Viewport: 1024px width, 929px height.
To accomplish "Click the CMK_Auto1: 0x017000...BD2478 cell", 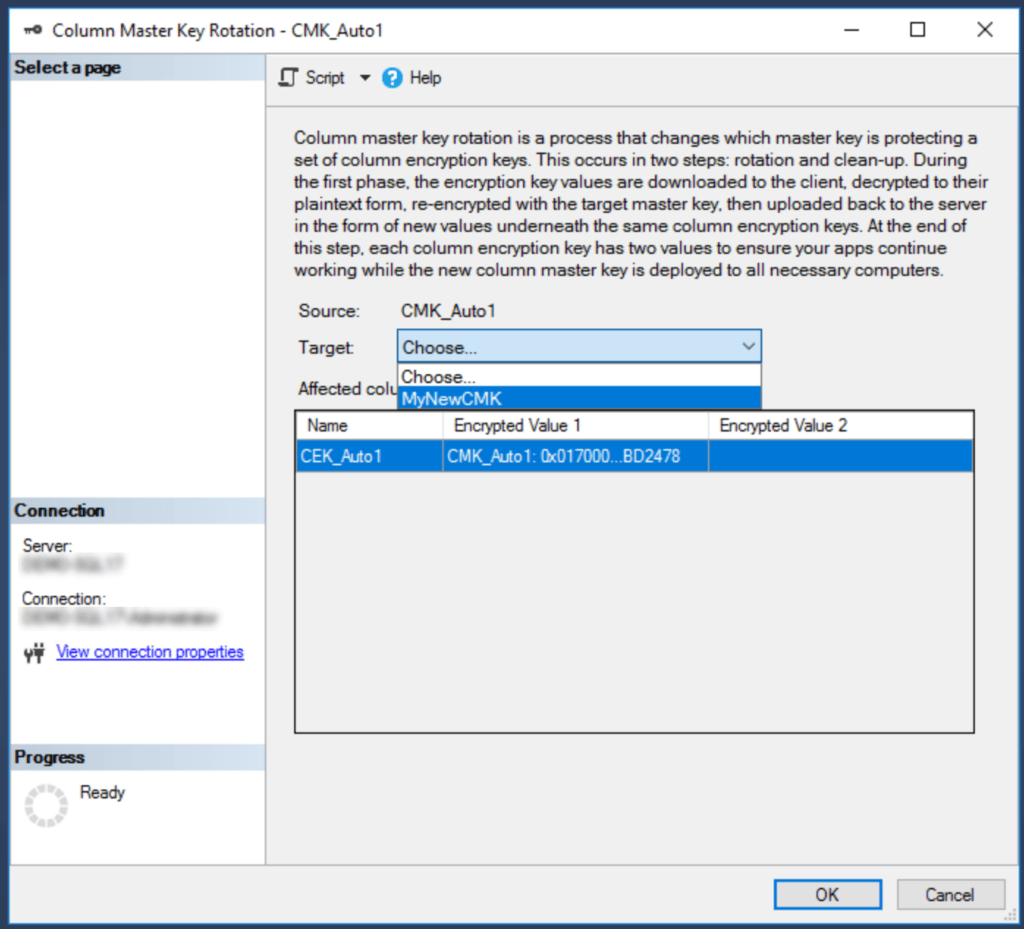I will point(575,456).
